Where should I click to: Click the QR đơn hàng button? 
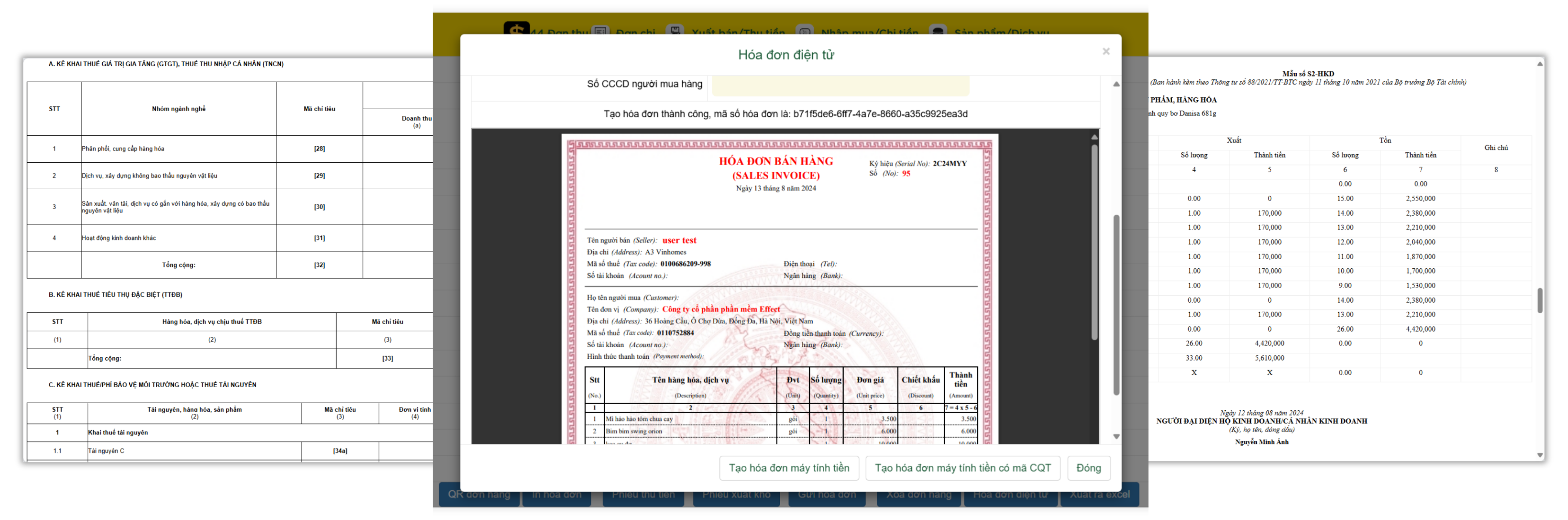click(x=479, y=495)
